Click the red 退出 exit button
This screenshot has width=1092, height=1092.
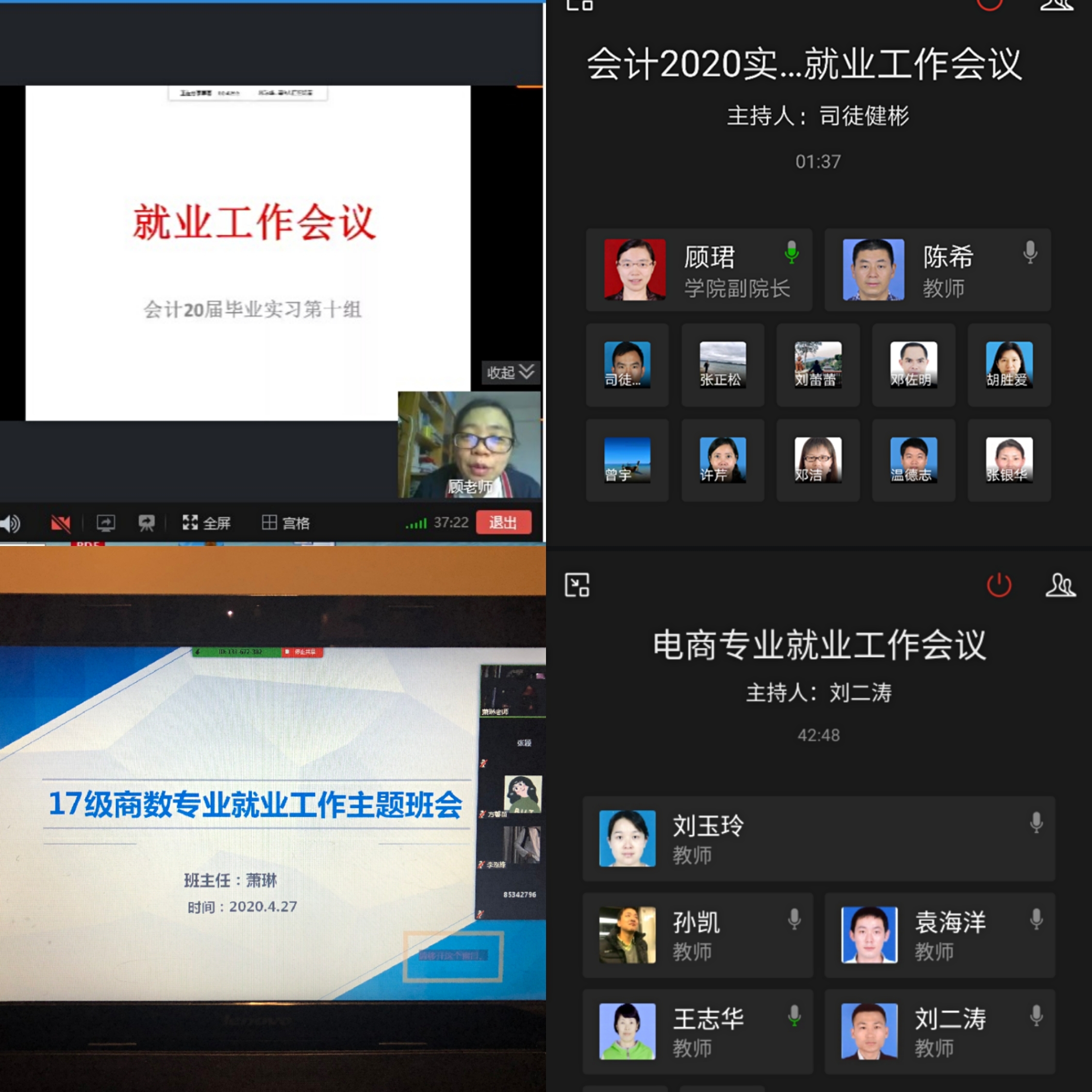tap(503, 522)
